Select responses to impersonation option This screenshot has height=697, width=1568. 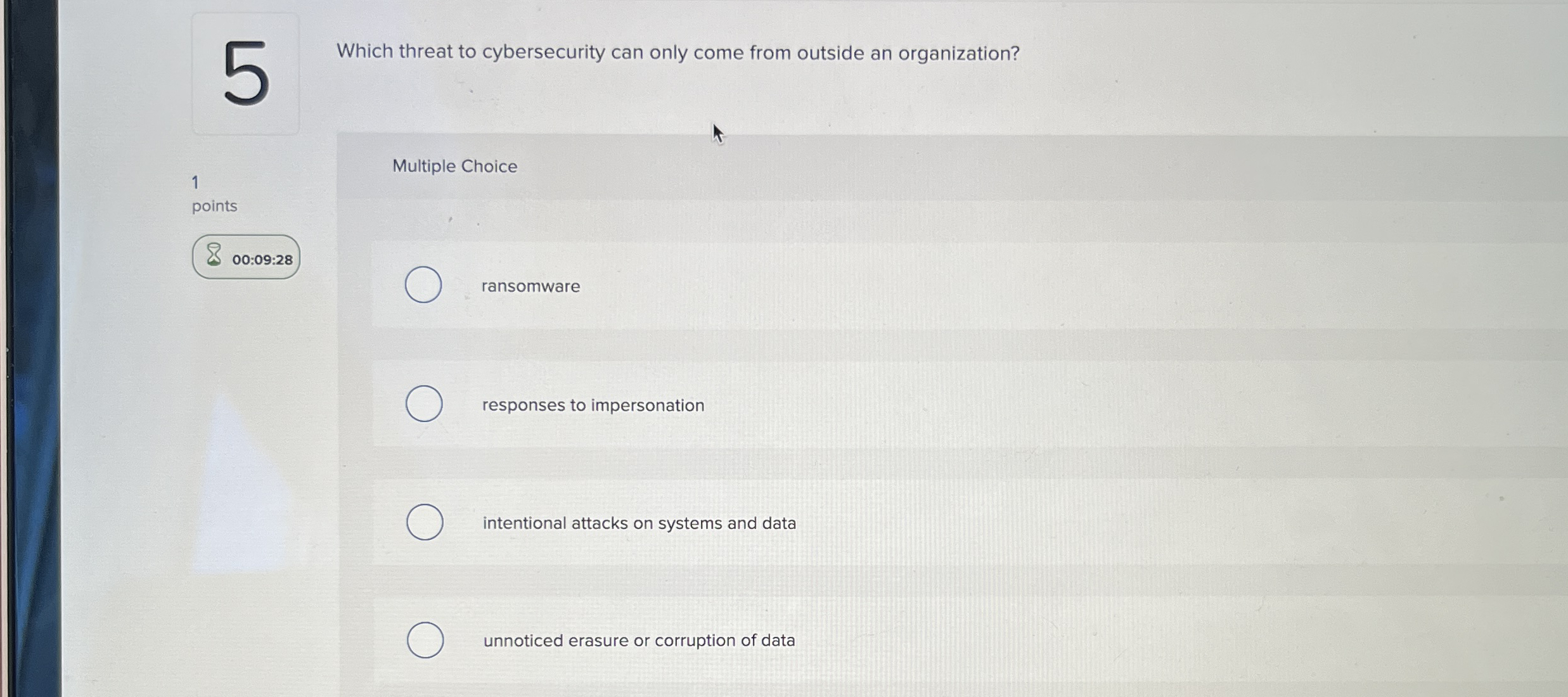pos(425,403)
